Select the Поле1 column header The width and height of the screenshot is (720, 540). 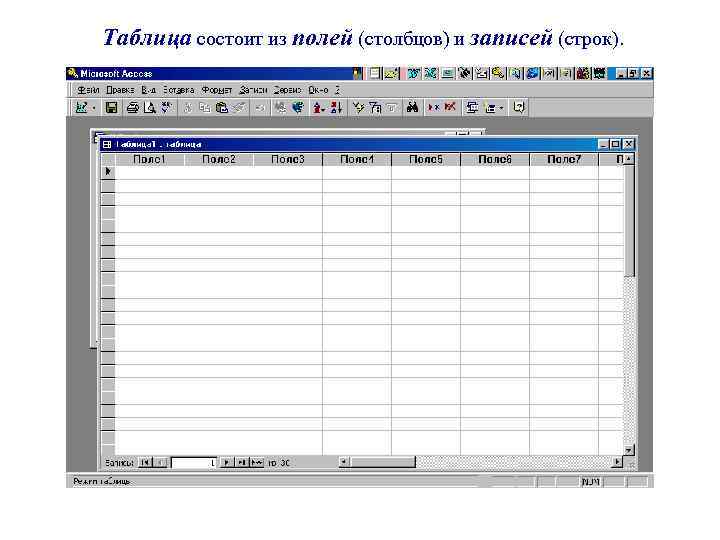click(150, 159)
